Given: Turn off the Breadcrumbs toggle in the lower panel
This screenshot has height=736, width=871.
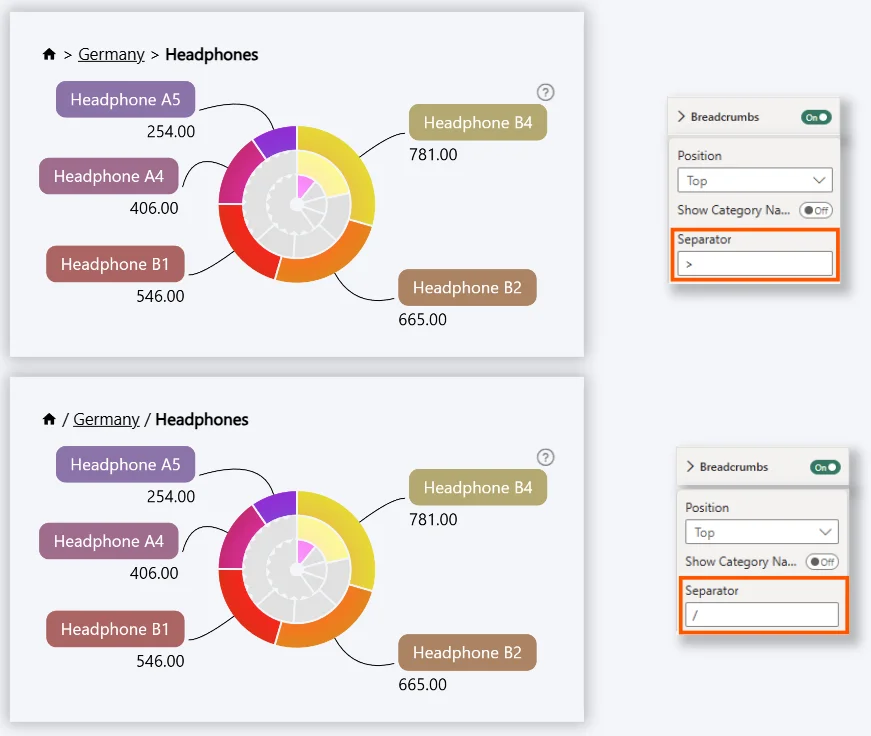Looking at the screenshot, I should (x=825, y=467).
